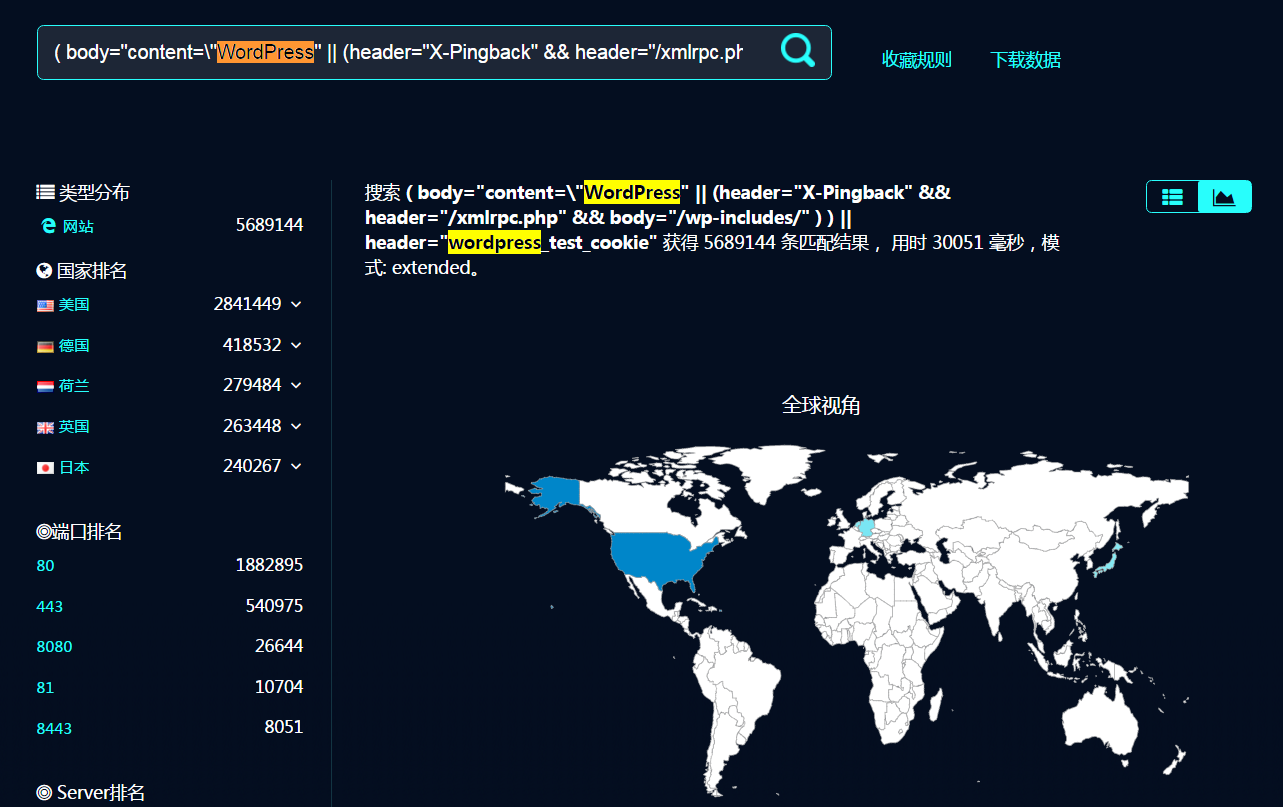The image size is (1283, 807).
Task: Filter results by 网站 type
Action: 78,227
